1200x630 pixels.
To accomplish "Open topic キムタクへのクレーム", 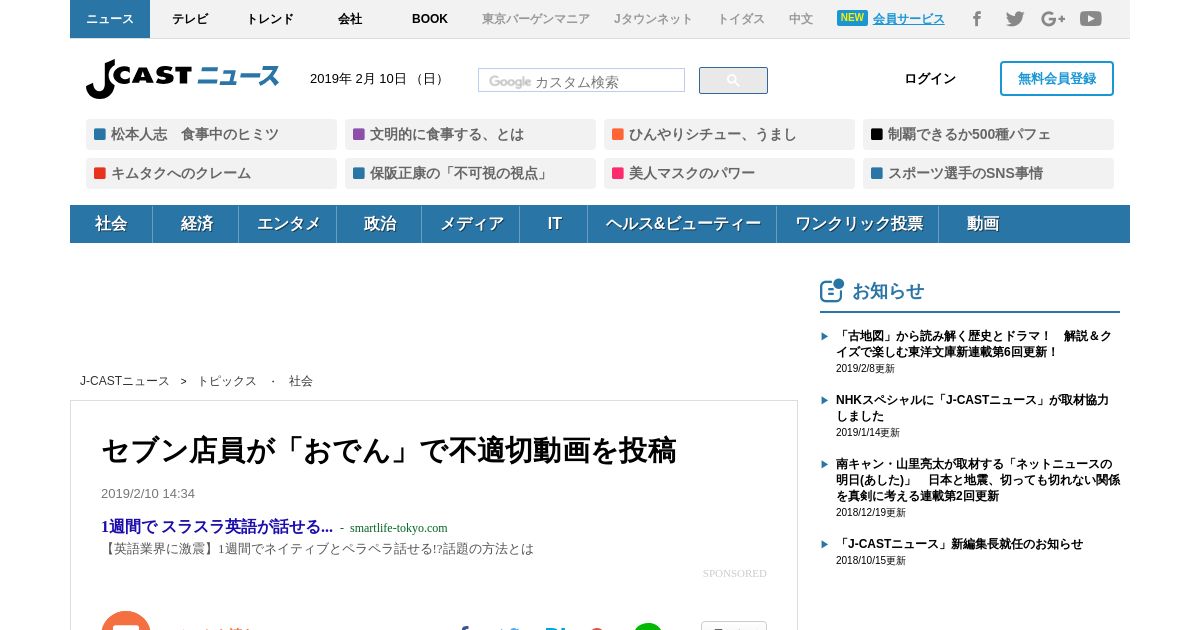I will (x=211, y=173).
